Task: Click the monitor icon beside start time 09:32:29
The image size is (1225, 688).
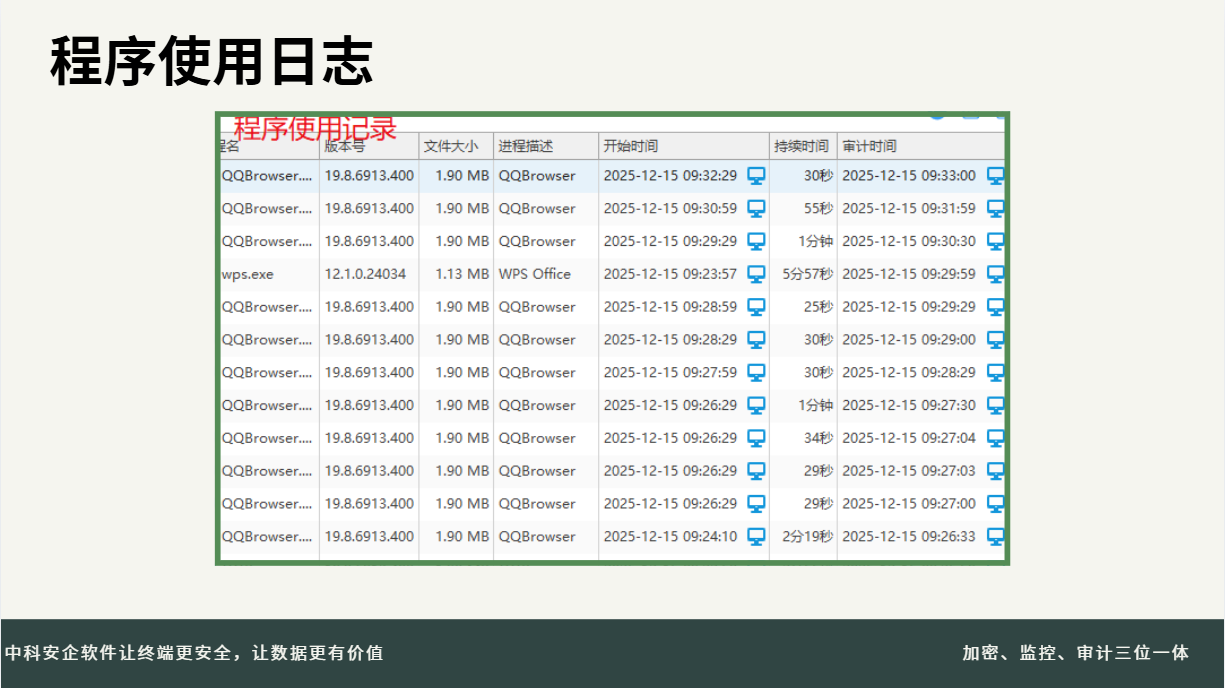Action: click(757, 176)
